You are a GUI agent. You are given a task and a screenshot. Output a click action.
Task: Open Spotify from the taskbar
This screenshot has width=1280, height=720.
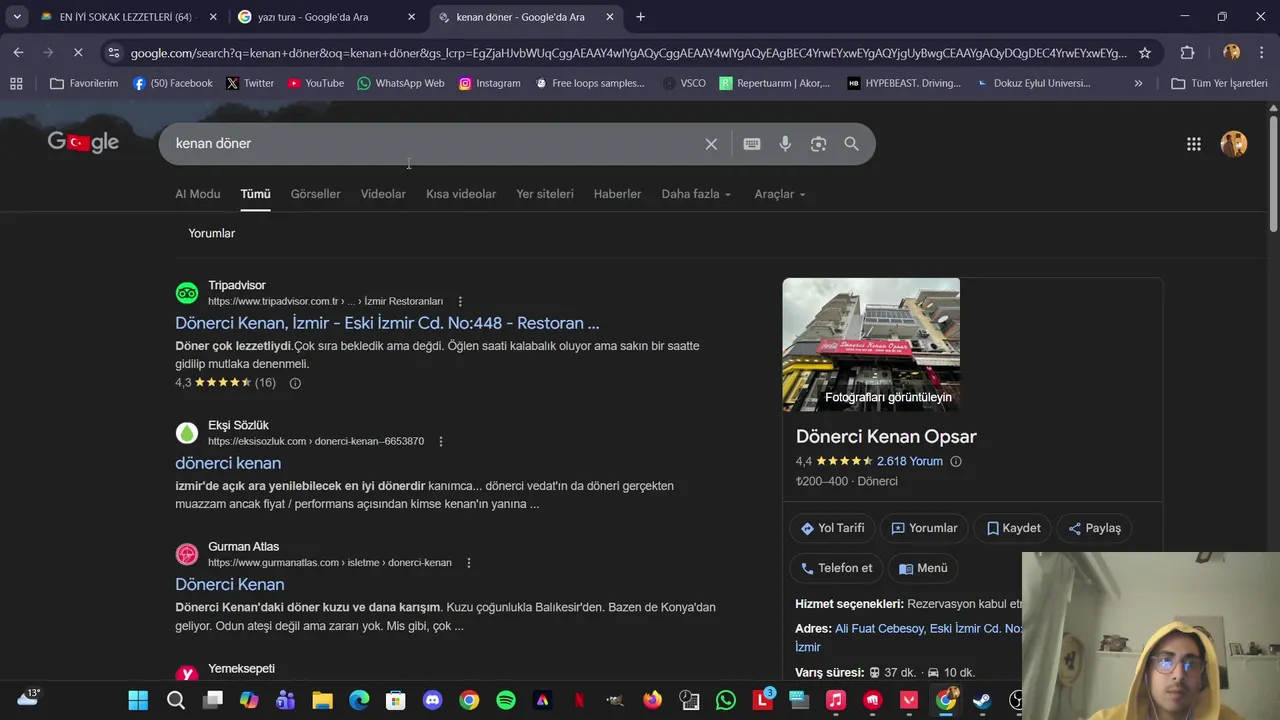[x=506, y=700]
